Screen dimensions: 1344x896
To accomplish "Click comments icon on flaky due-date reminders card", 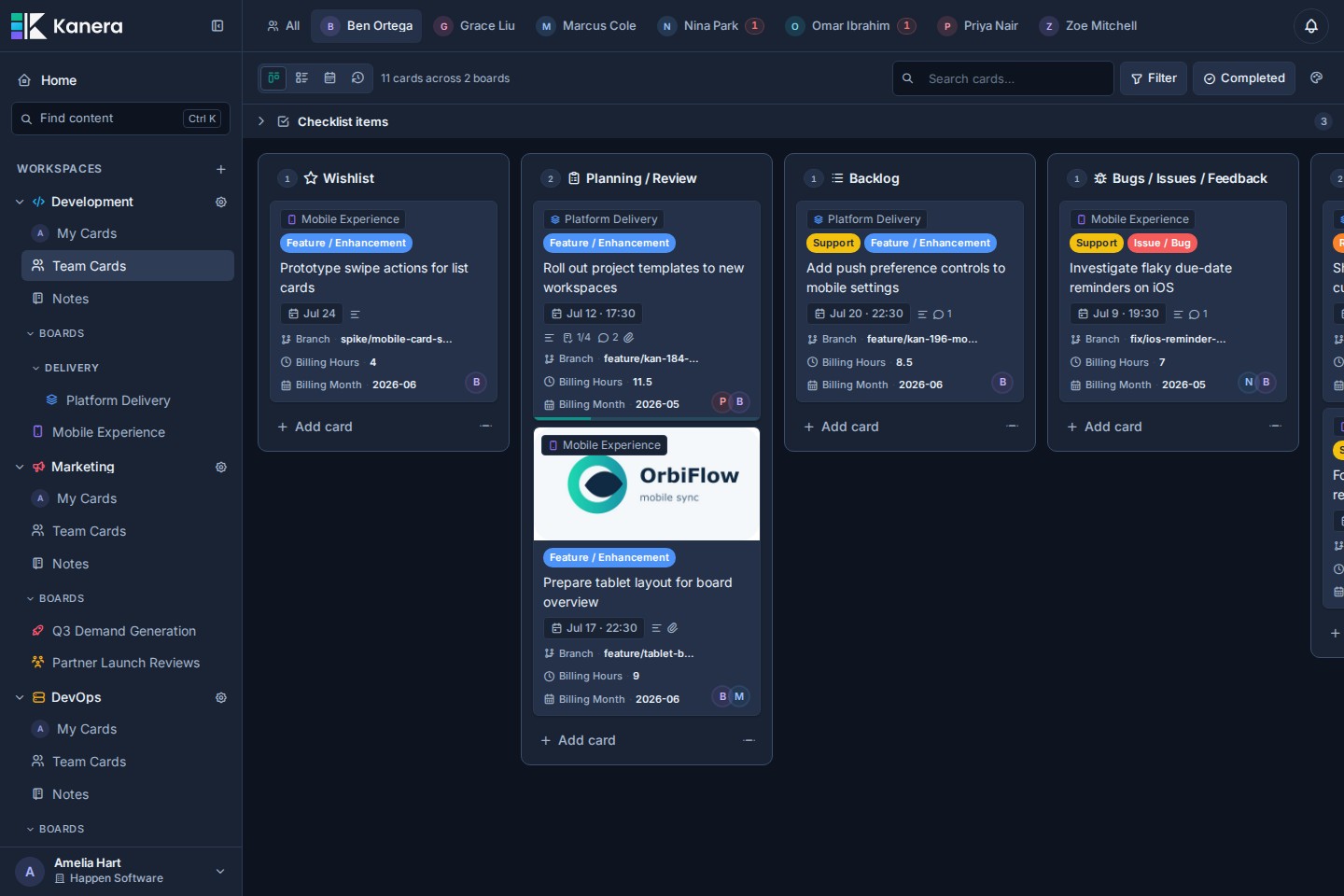I will click(1198, 315).
